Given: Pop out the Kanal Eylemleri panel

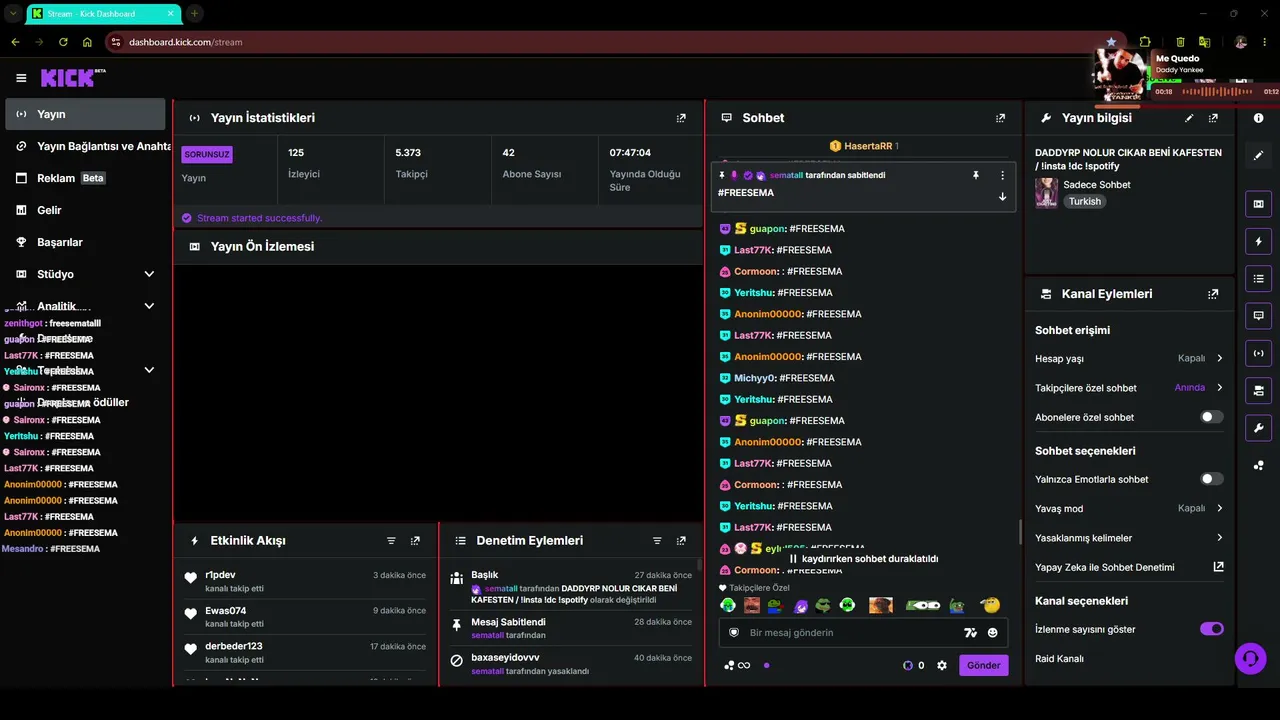Looking at the screenshot, I should click(1213, 294).
